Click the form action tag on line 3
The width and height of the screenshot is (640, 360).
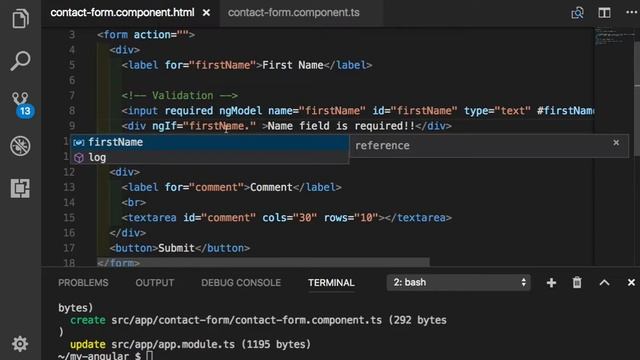click(x=146, y=35)
